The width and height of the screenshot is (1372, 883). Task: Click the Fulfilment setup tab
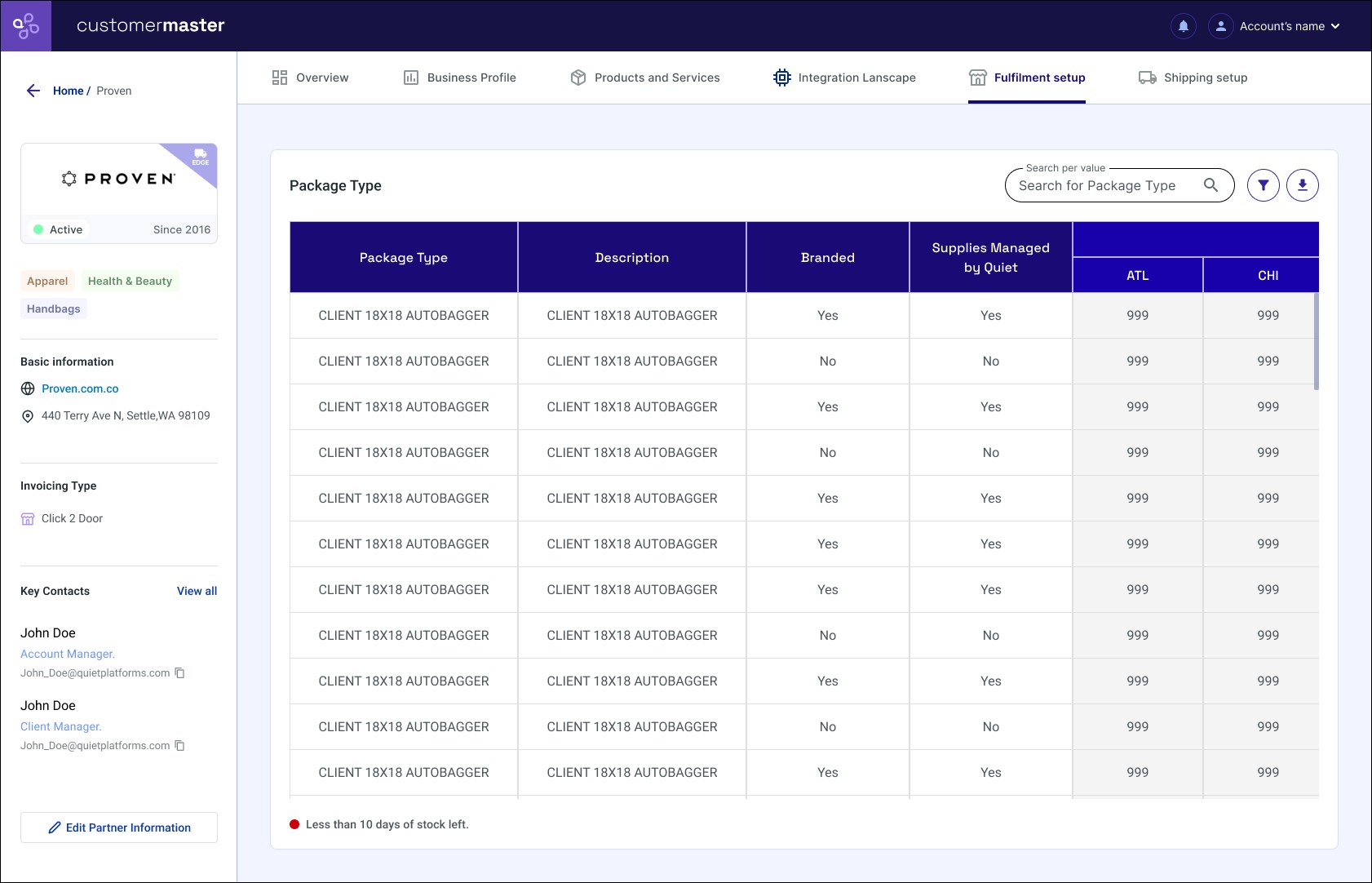1027,78
